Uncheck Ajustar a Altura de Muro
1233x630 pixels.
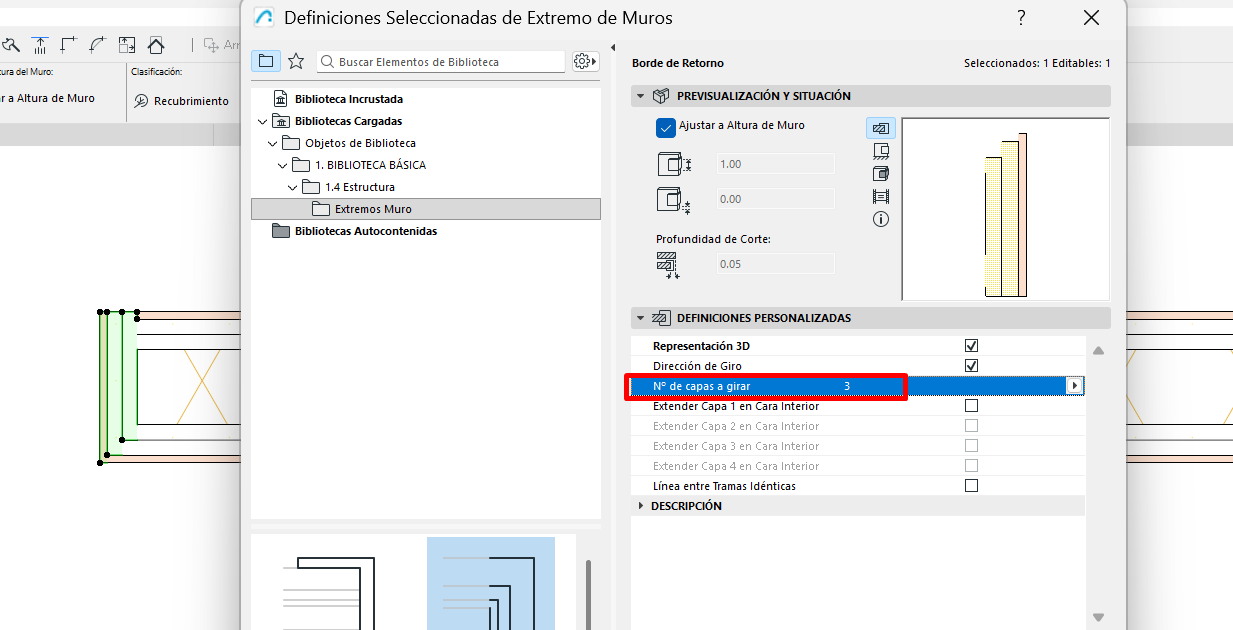click(x=666, y=127)
